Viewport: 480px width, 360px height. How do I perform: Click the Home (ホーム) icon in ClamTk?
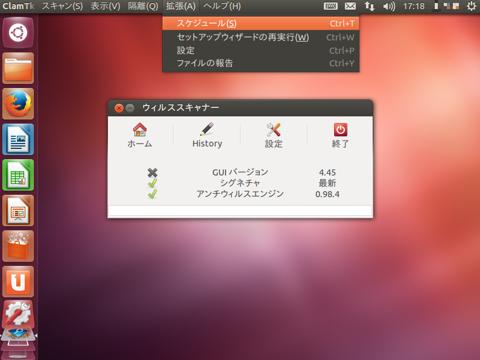point(140,129)
